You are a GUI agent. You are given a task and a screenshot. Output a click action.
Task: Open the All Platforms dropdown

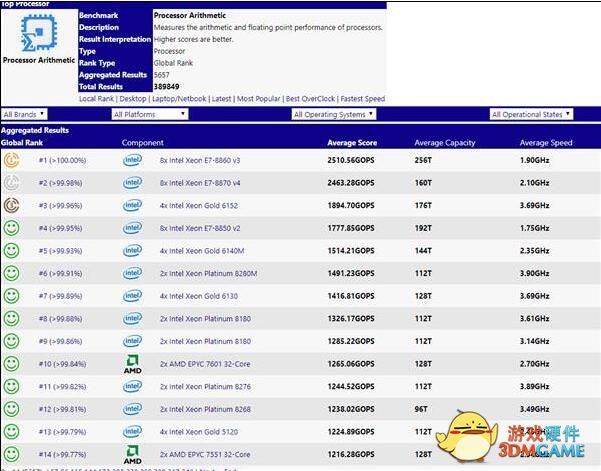(150, 114)
